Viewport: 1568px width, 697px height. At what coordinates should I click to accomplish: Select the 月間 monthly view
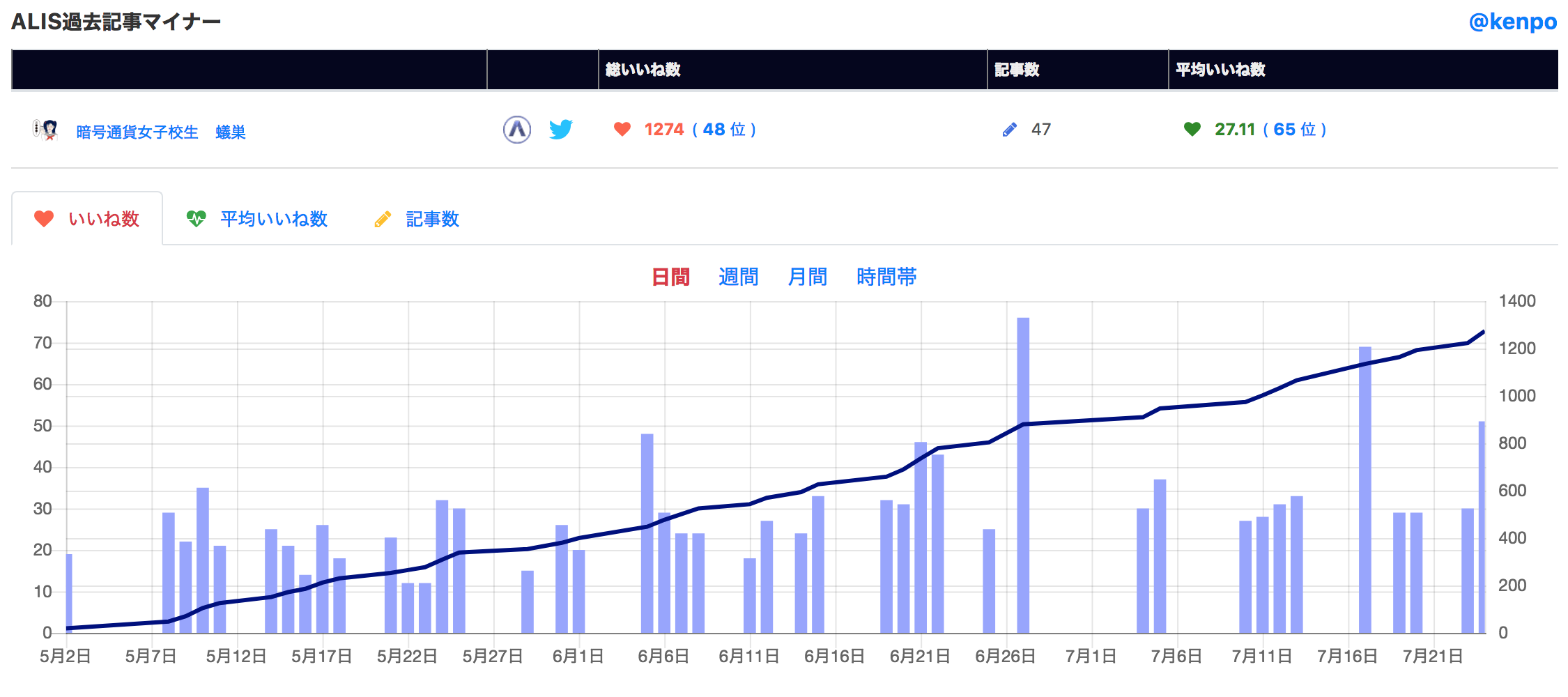tap(807, 277)
